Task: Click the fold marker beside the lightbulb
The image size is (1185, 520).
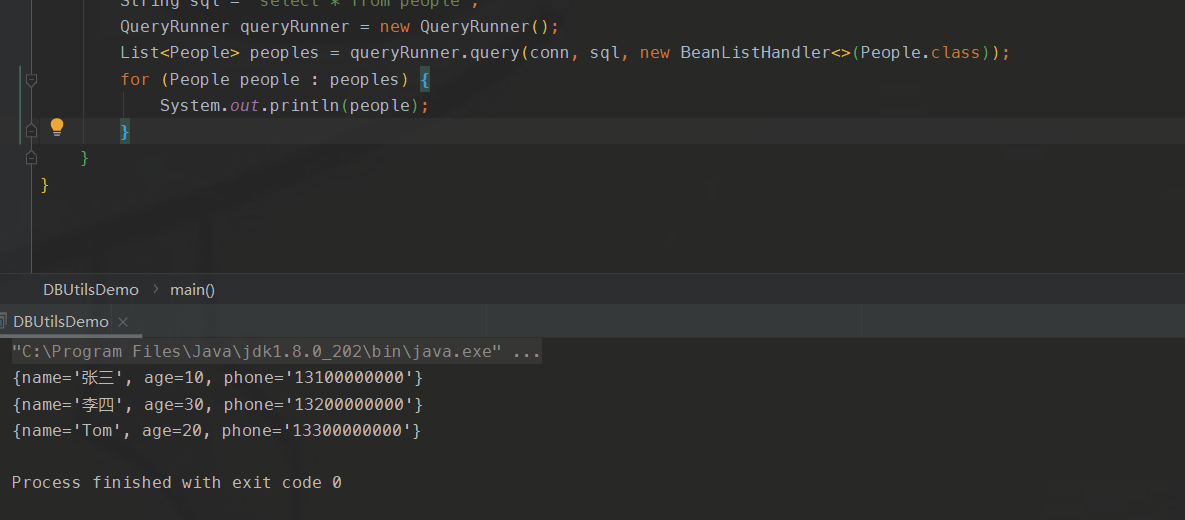Action: click(31, 130)
